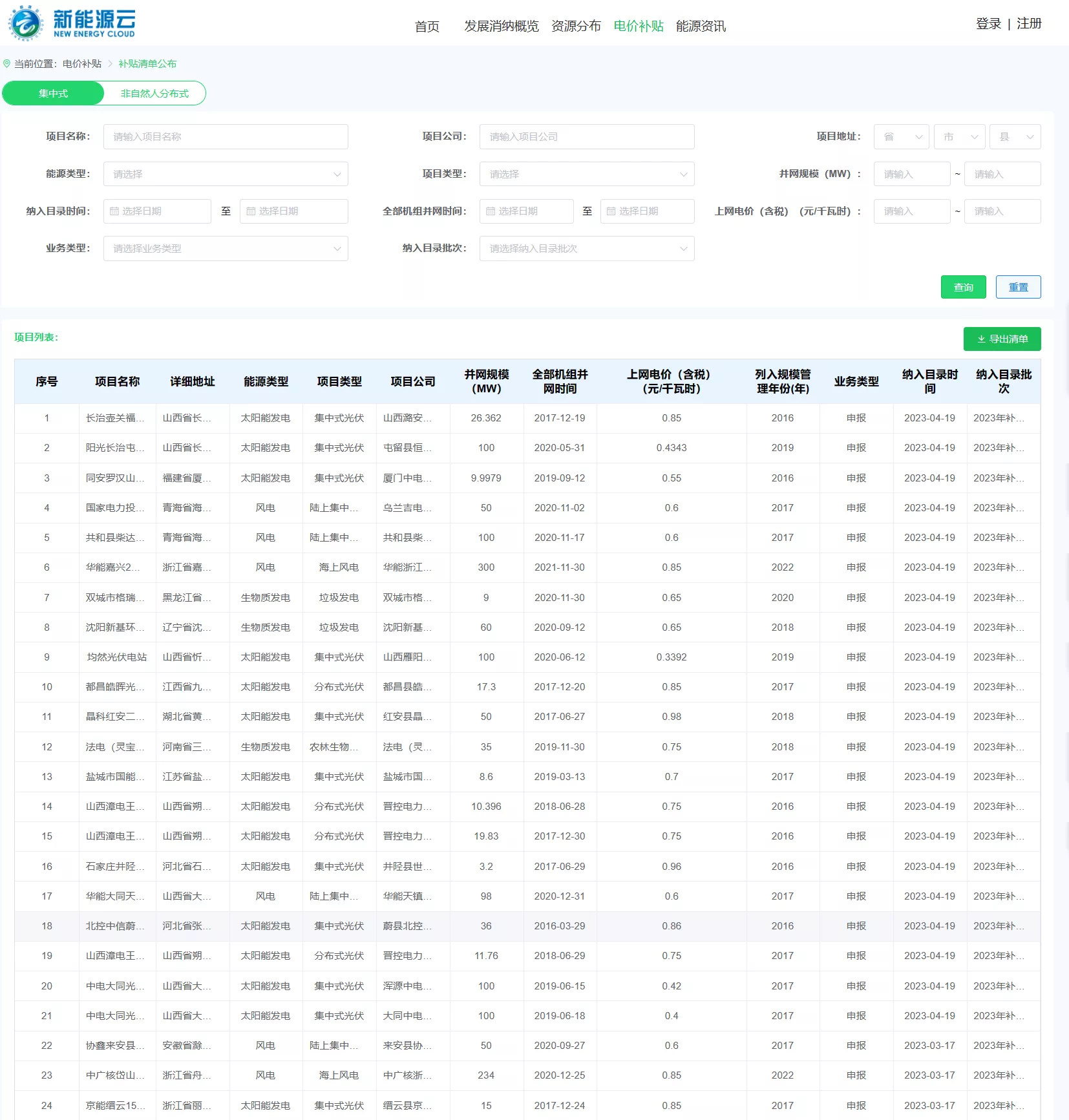Image resolution: width=1069 pixels, height=1120 pixels.
Task: Open the 省 province selector
Action: pyautogui.click(x=901, y=137)
